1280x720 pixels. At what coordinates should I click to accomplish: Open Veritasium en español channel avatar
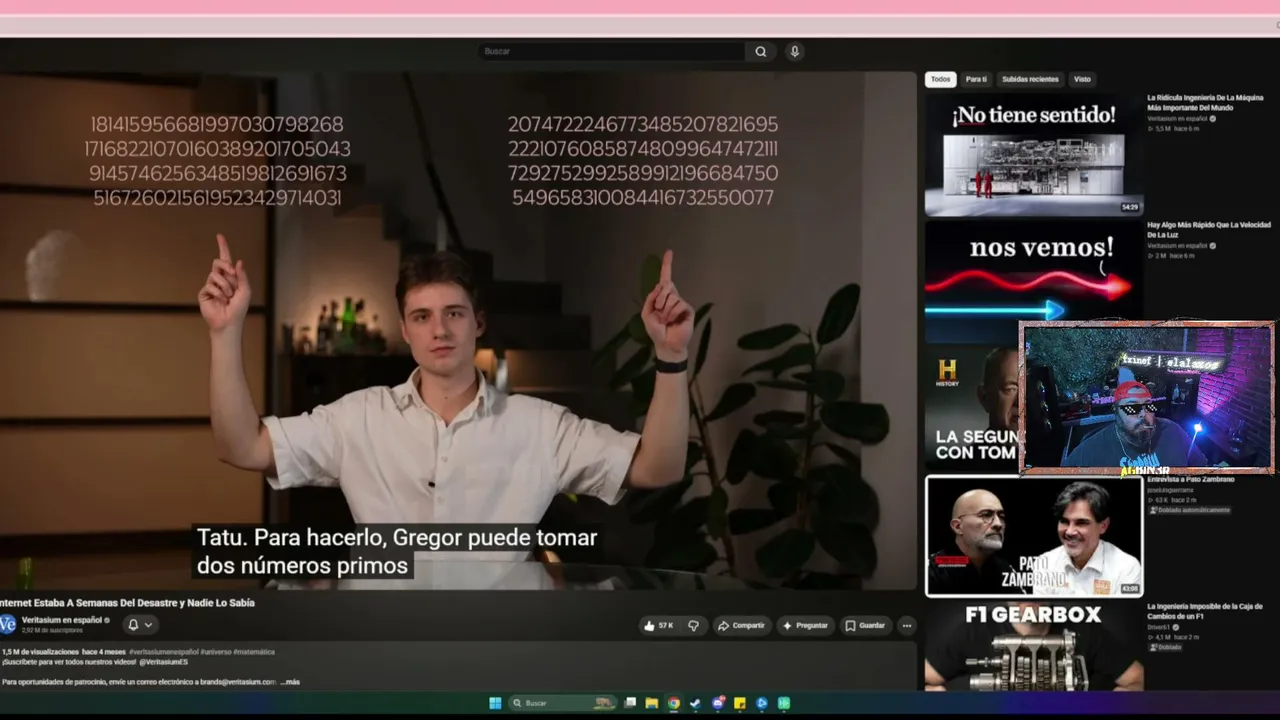click(8, 625)
